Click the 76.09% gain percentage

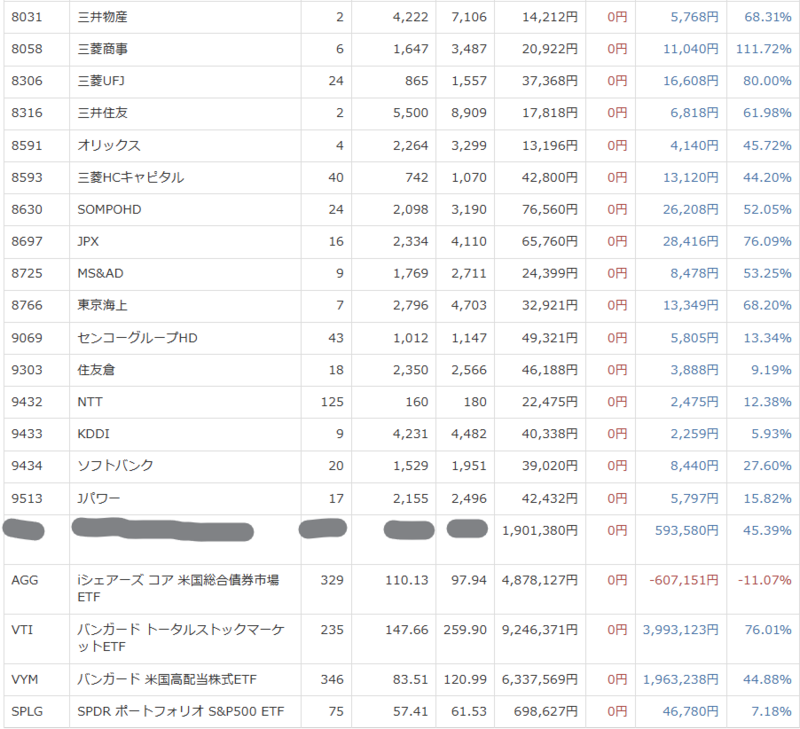click(767, 241)
